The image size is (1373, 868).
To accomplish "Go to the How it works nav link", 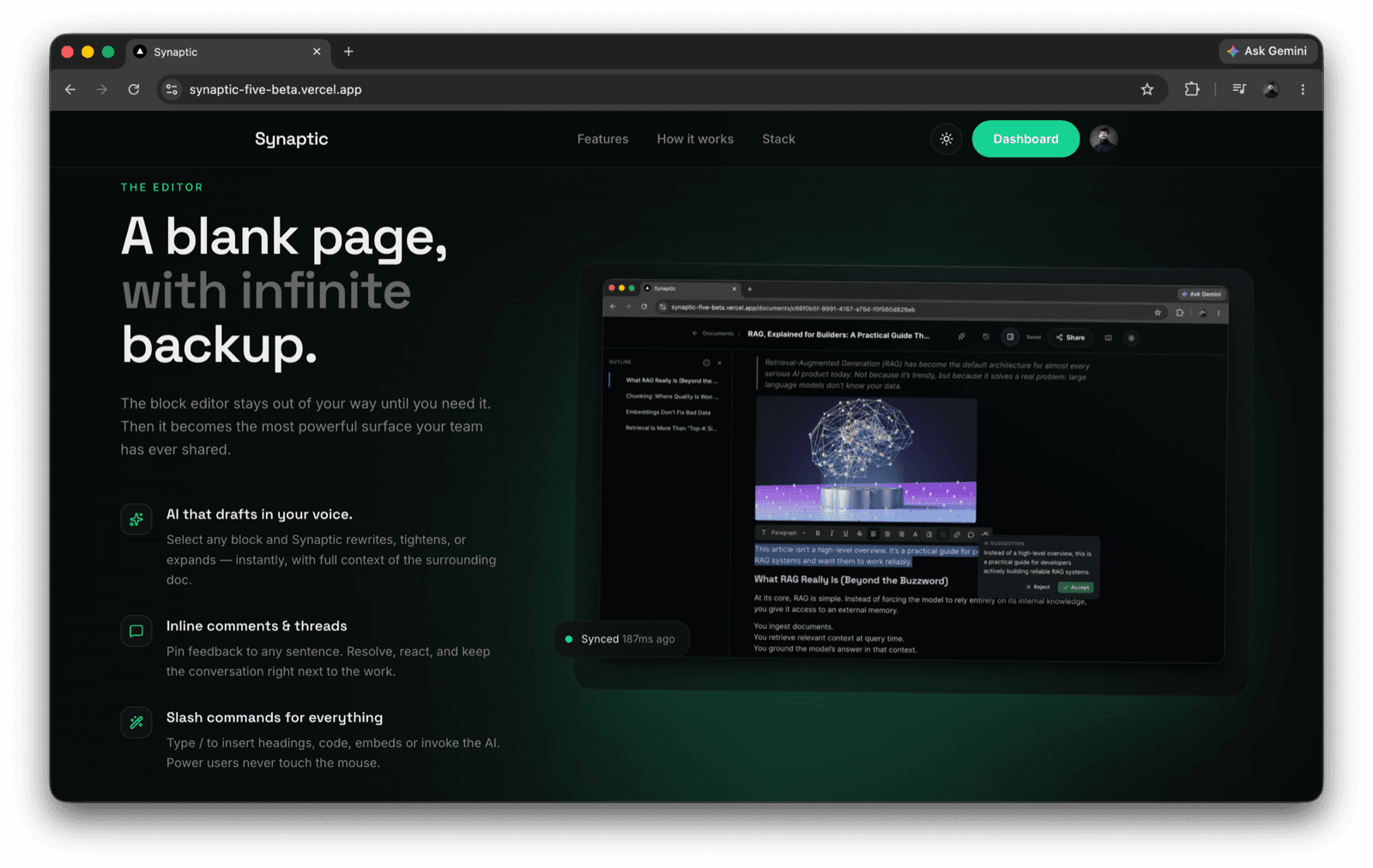I will pos(695,139).
